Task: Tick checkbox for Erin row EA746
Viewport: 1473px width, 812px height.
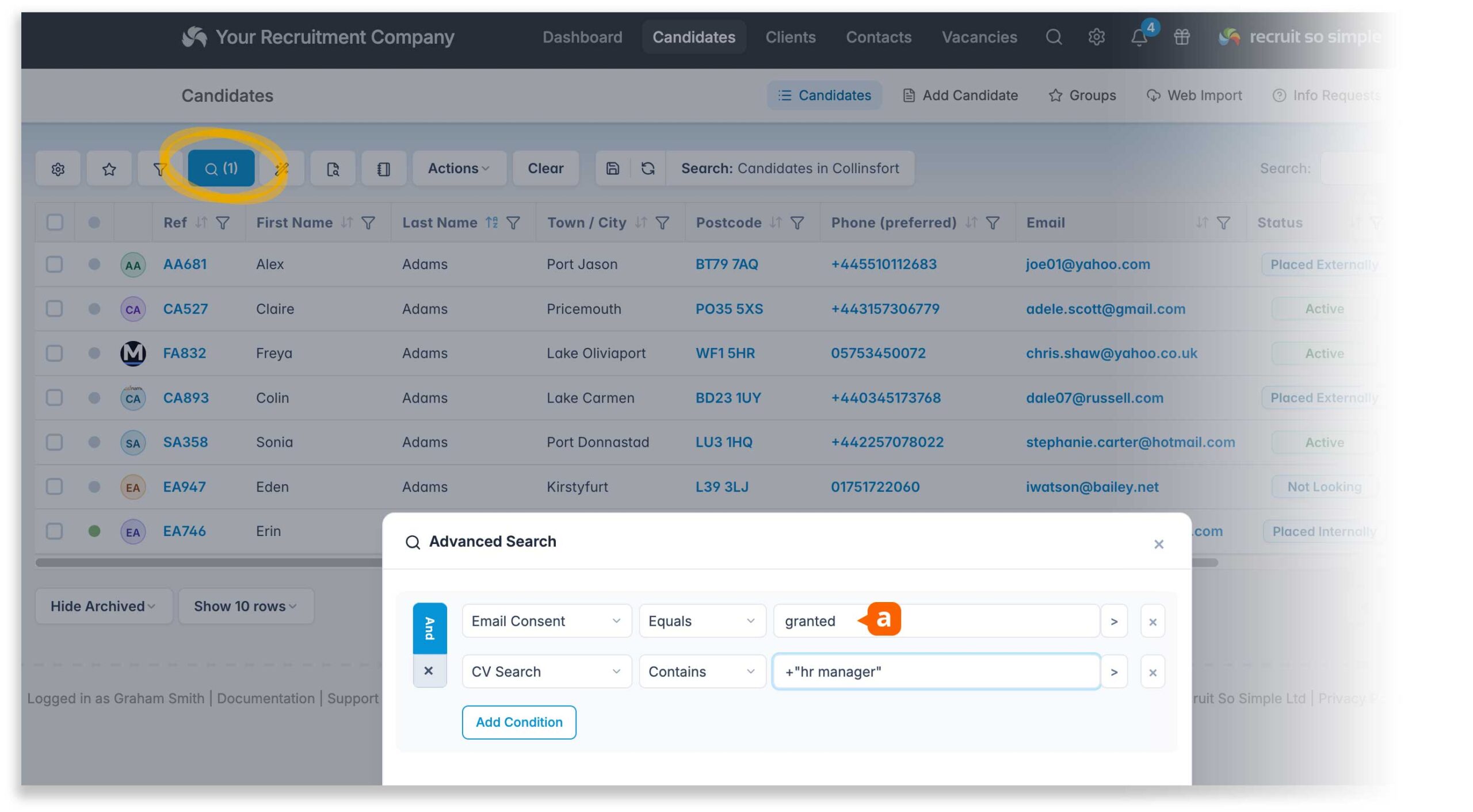Action: [x=55, y=531]
